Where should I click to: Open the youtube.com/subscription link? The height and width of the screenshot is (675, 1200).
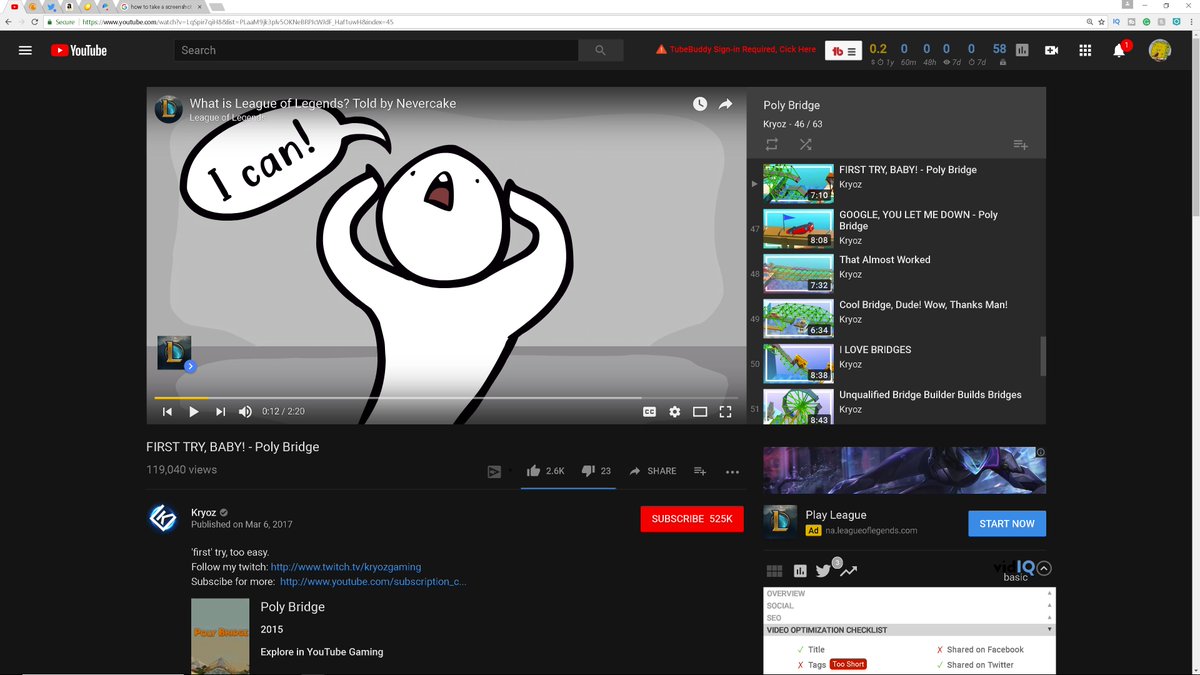tap(373, 581)
